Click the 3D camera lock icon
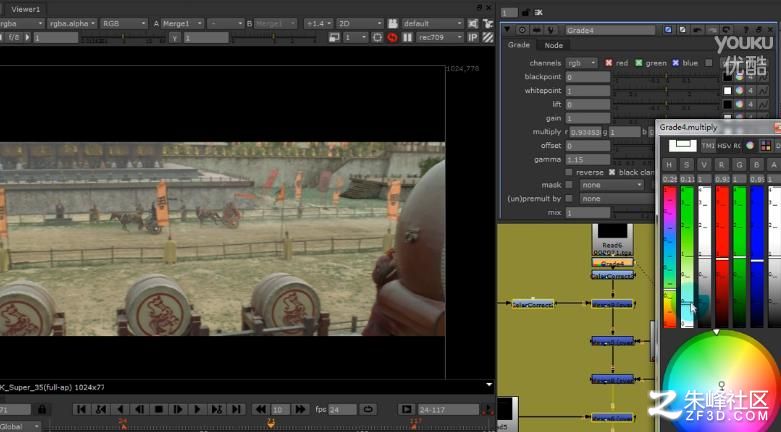The height and width of the screenshot is (432, 781). click(393, 23)
